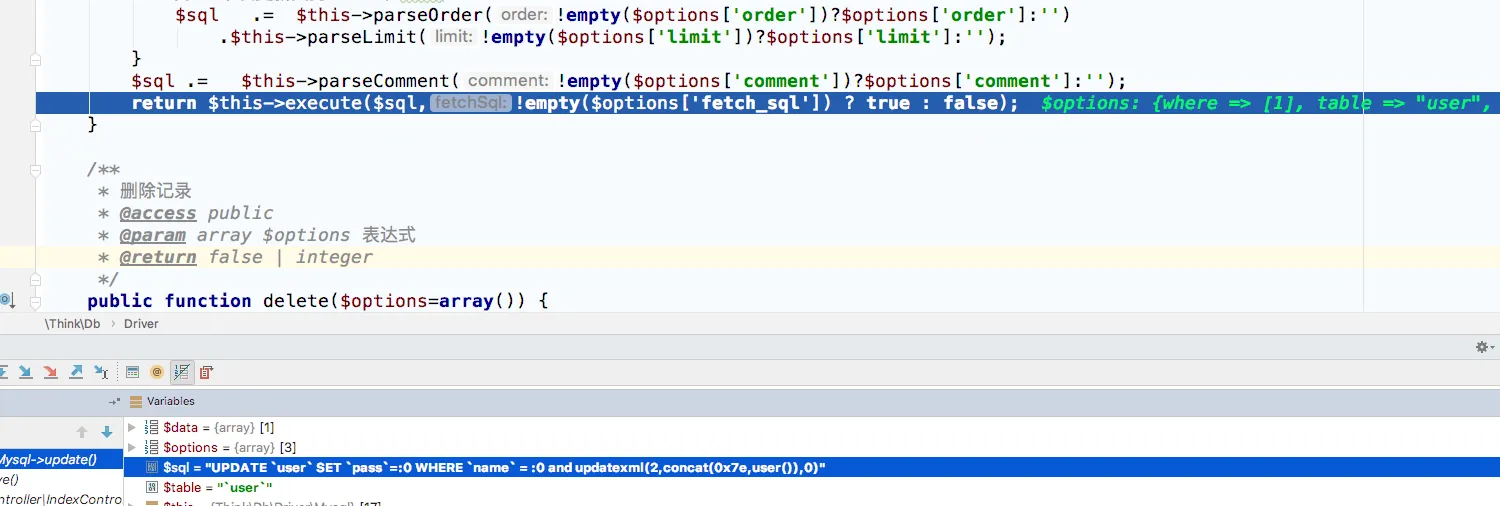Click the Variables panel header
This screenshot has width=1500, height=506.
click(x=170, y=401)
